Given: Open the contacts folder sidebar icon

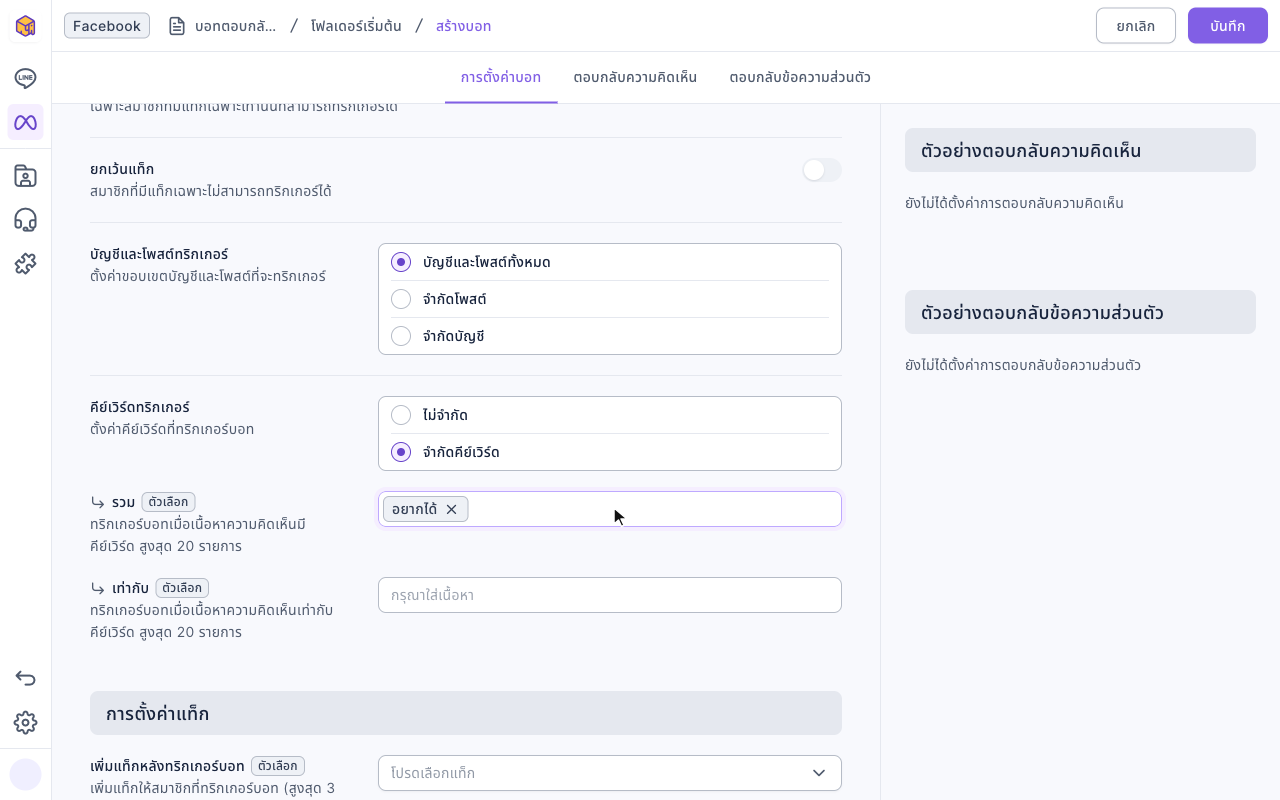Looking at the screenshot, I should pyautogui.click(x=25, y=176).
